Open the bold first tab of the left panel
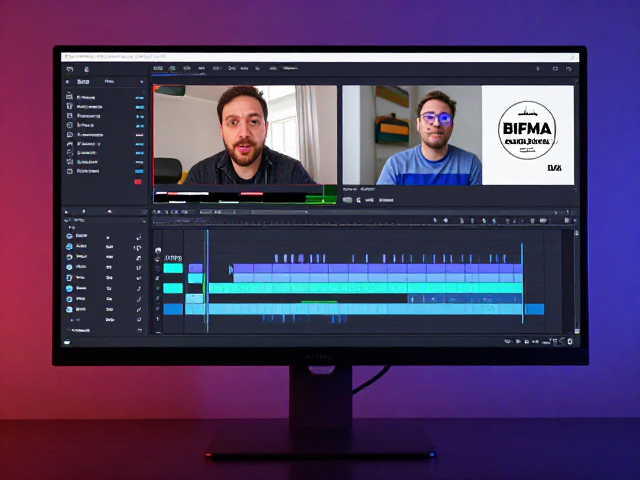Viewport: 640px width, 480px height. [x=83, y=82]
